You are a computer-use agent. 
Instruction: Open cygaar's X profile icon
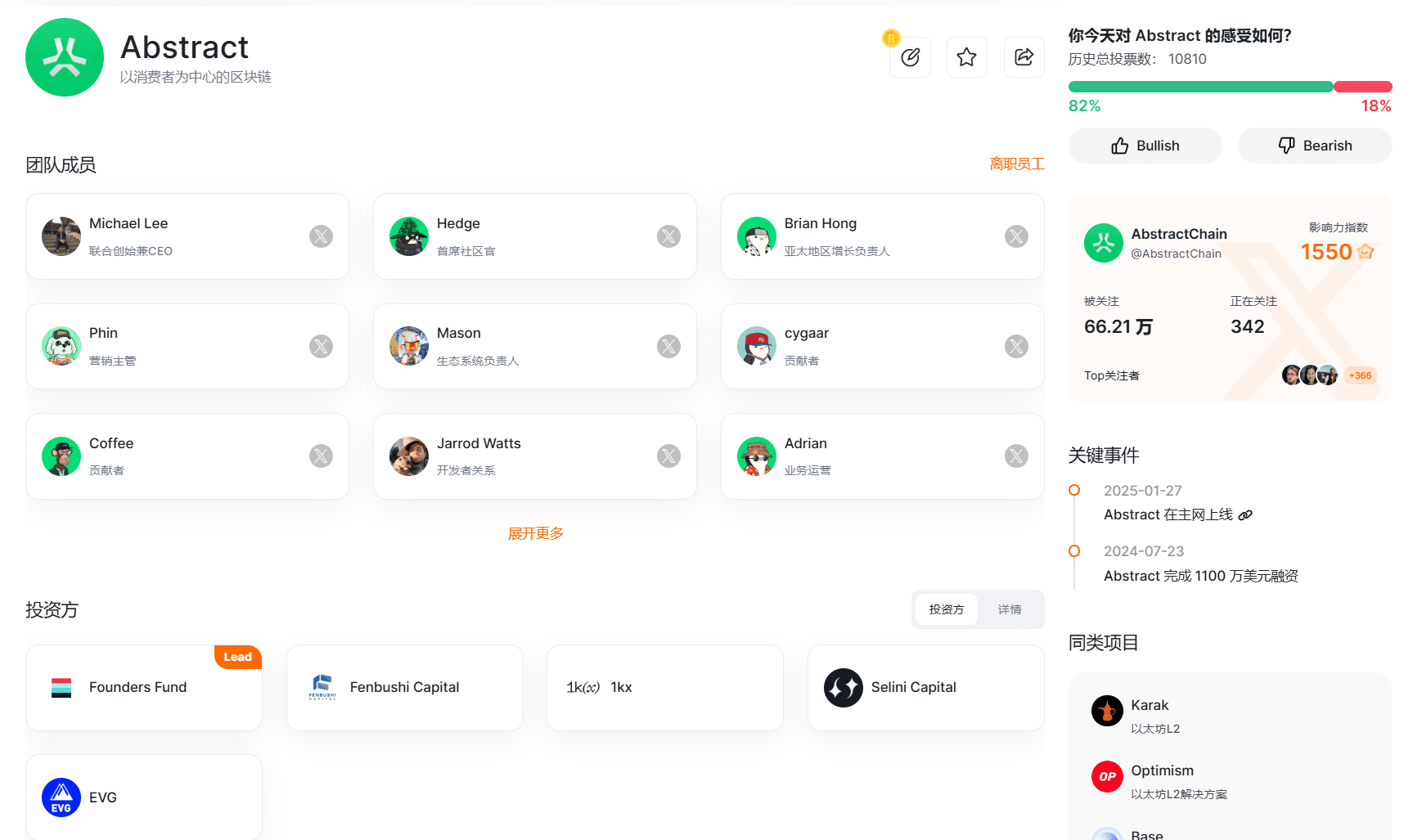pyautogui.click(x=1016, y=347)
